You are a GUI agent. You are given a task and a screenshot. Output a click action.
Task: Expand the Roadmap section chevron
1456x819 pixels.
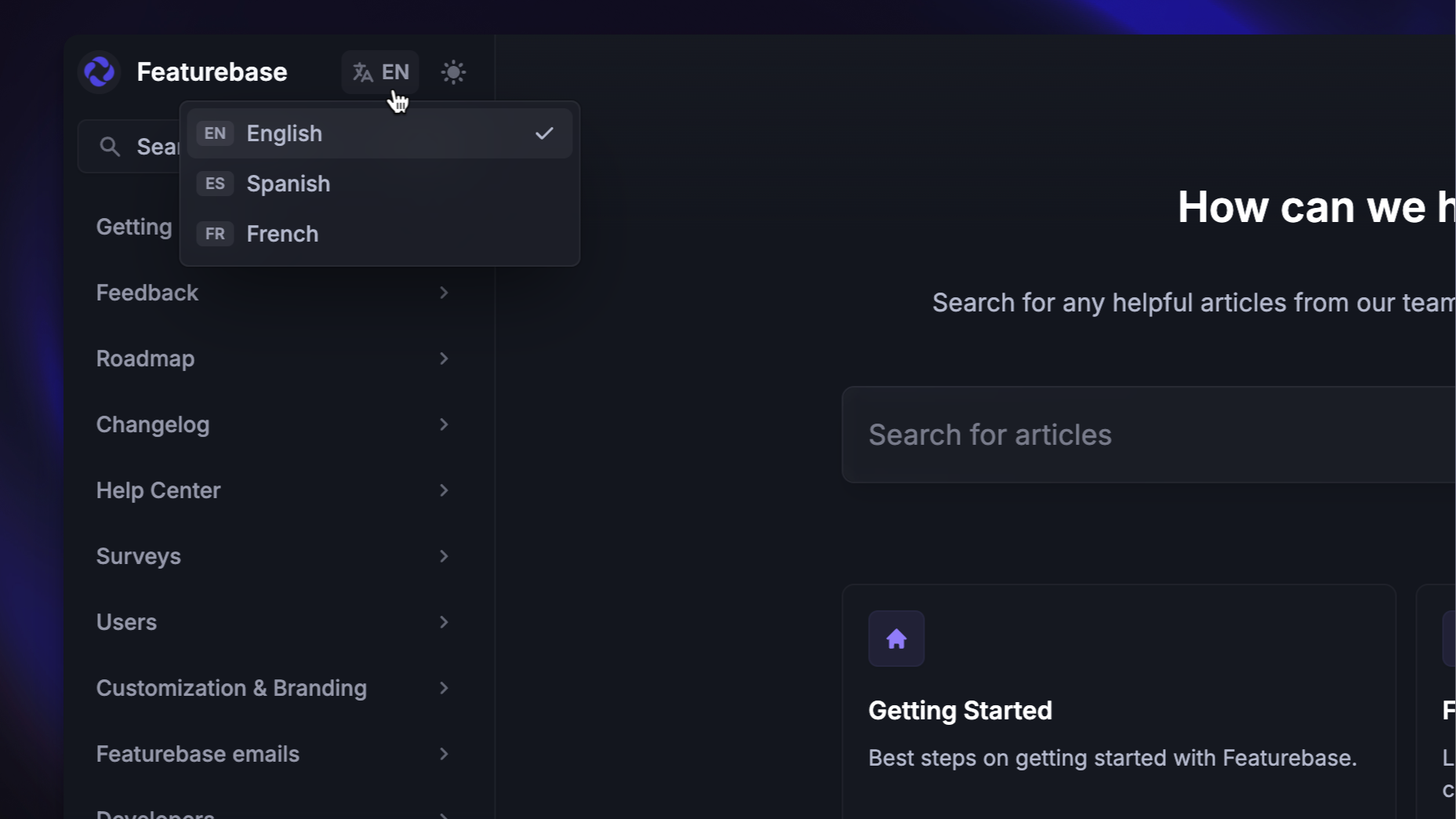click(x=444, y=359)
